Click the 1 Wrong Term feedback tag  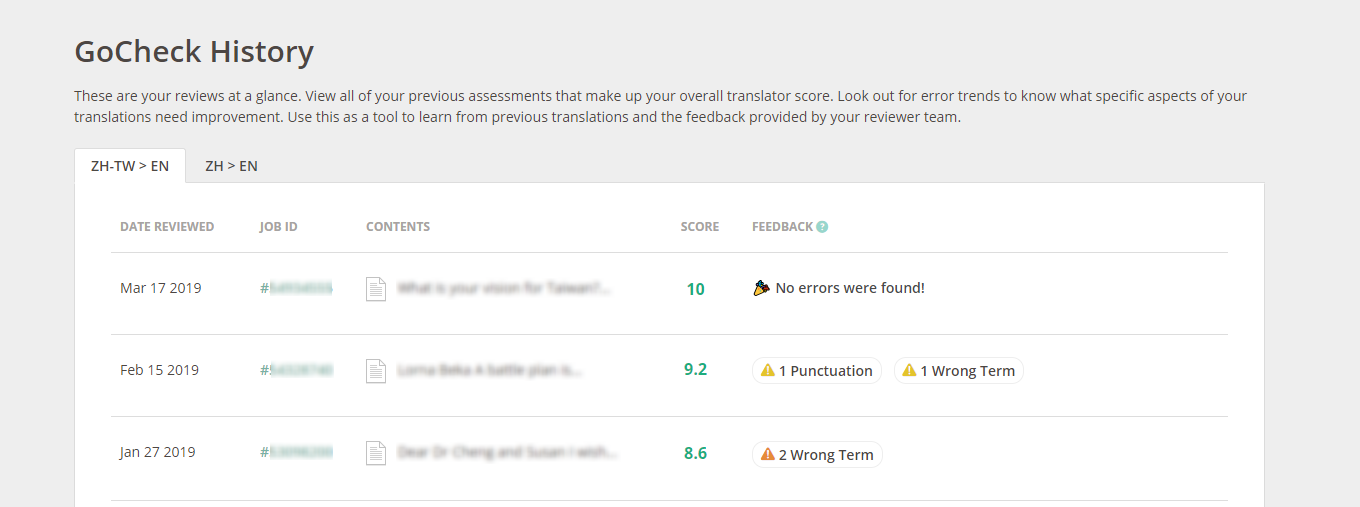pos(958,371)
